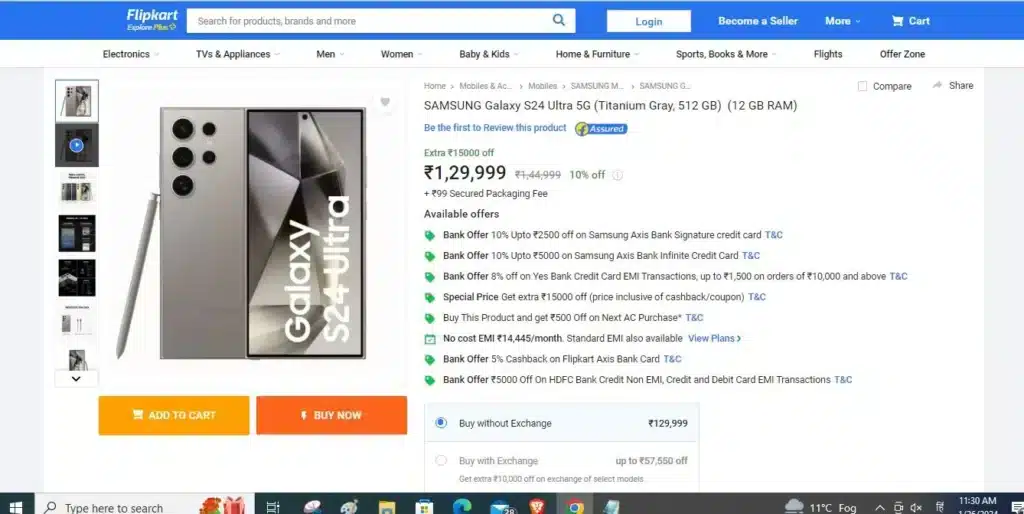
Task: Click the Share arrow icon
Action: coord(937,86)
